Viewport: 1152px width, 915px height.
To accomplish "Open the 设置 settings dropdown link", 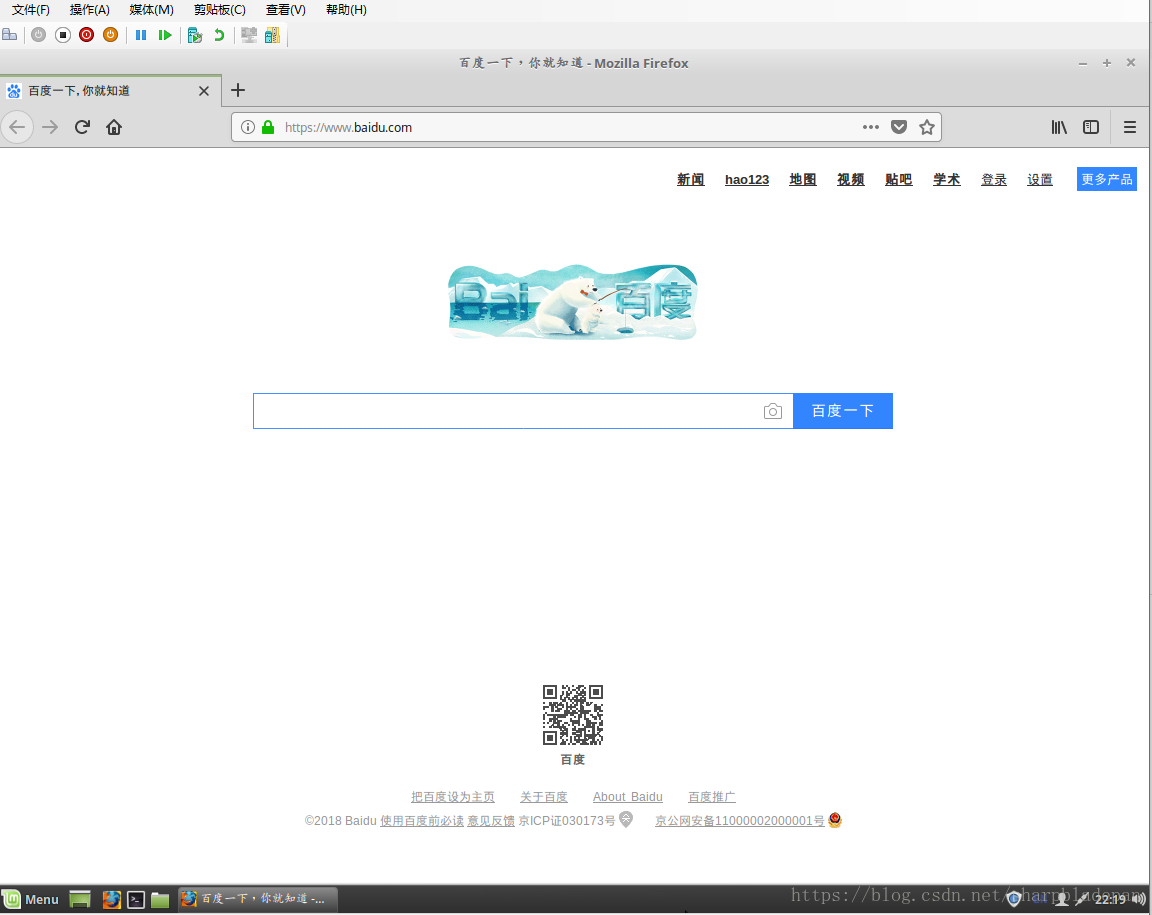I will click(x=1040, y=179).
